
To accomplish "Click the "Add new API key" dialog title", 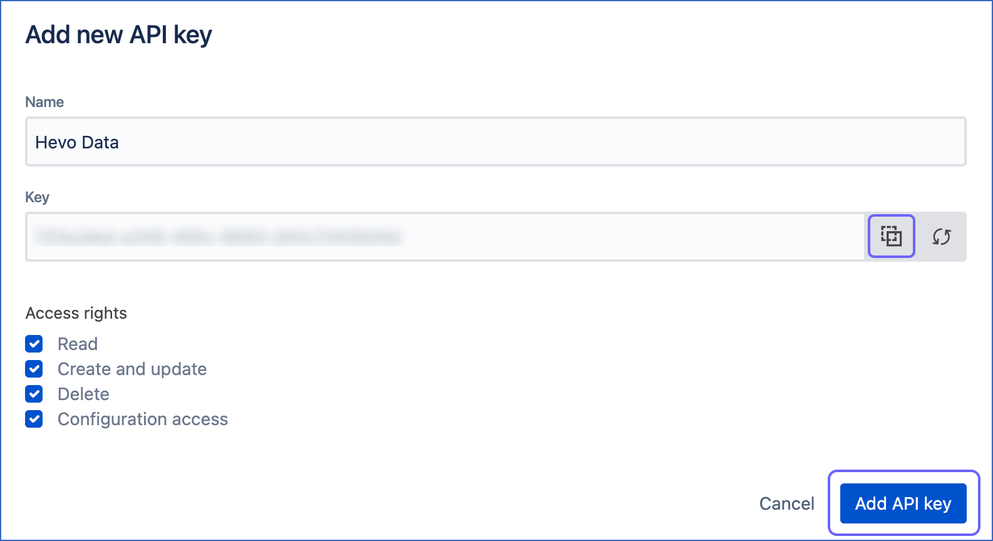I will tap(118, 35).
